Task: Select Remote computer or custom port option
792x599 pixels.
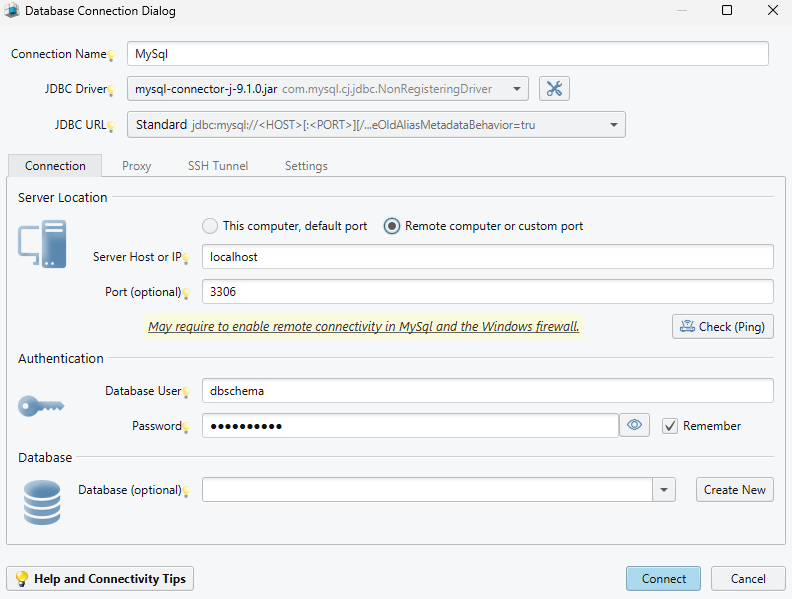Action: (391, 226)
